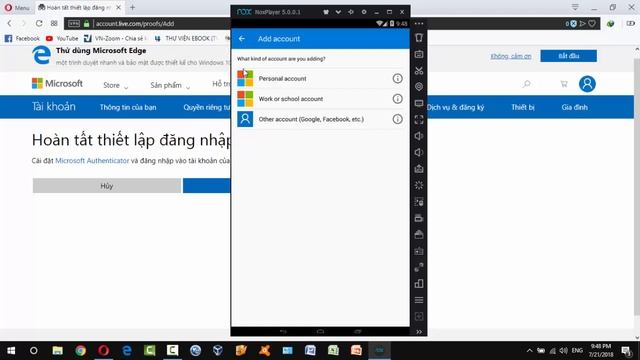Open Chrome from the taskbar

tap(80, 351)
